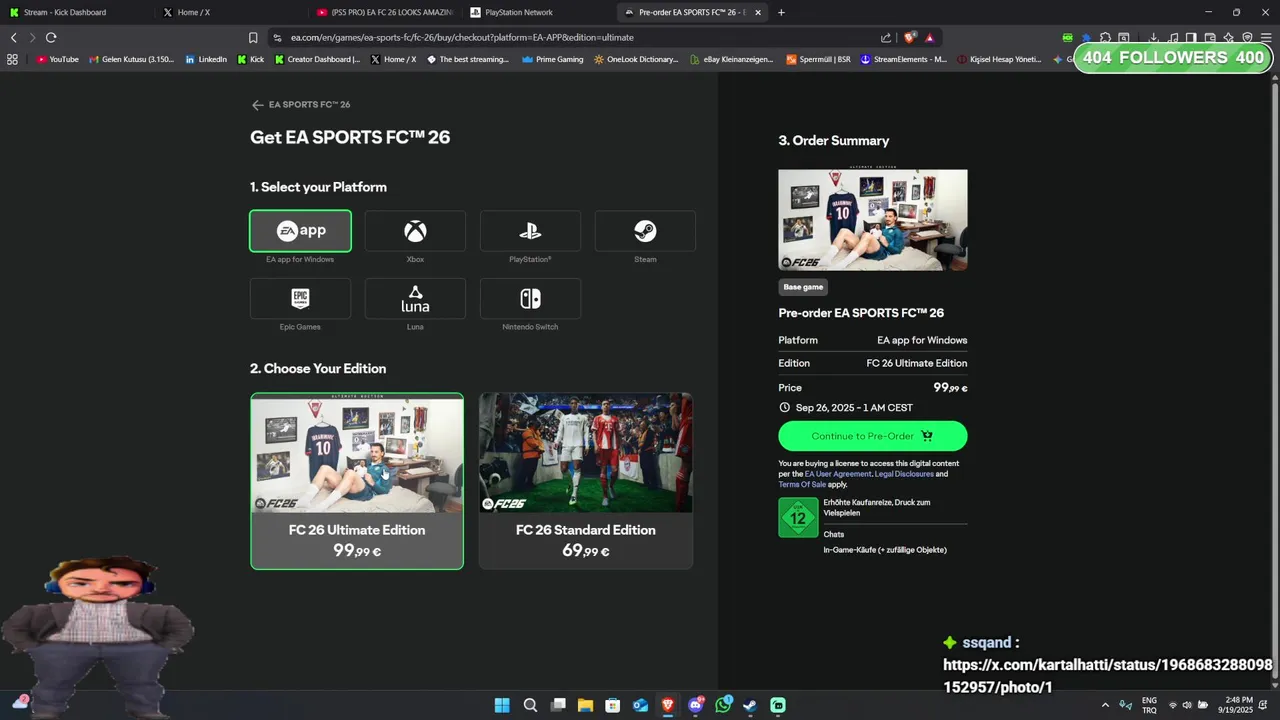The image size is (1280, 720).
Task: Select the PlayStation platform tile
Action: [530, 231]
